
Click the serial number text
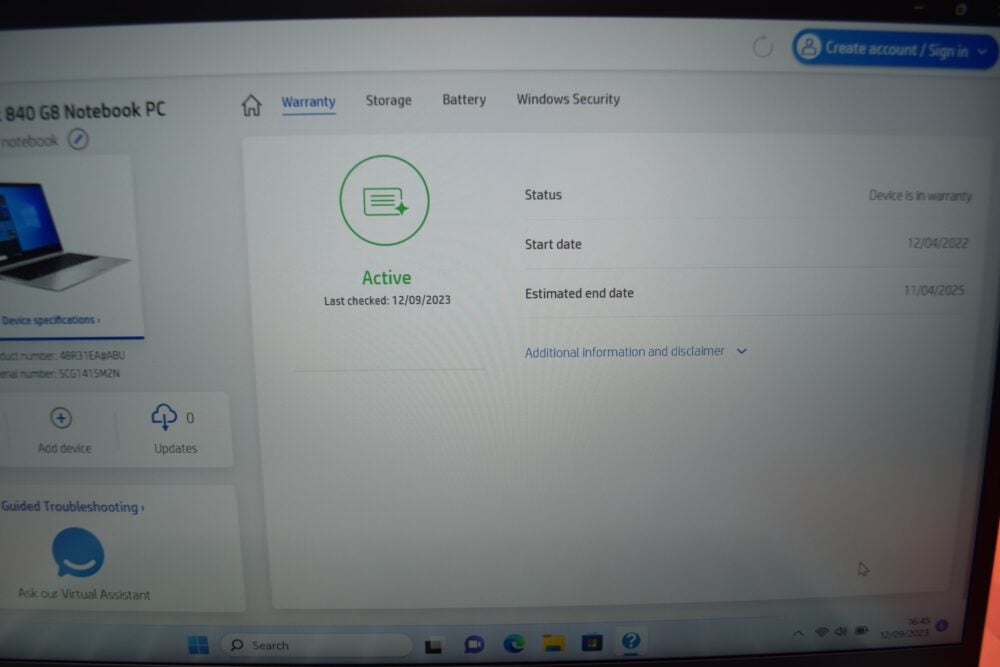coord(60,374)
